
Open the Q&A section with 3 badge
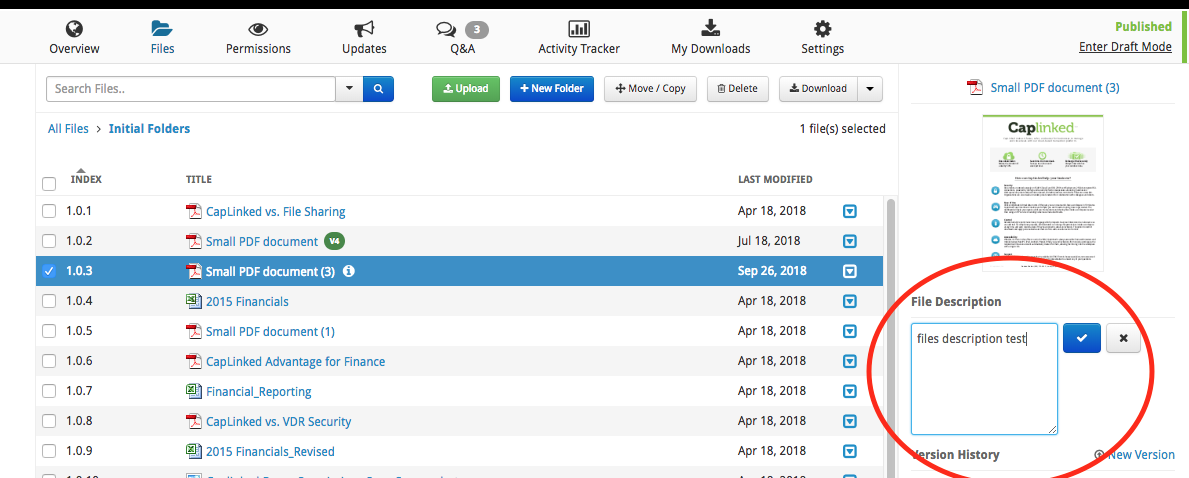pyautogui.click(x=462, y=37)
